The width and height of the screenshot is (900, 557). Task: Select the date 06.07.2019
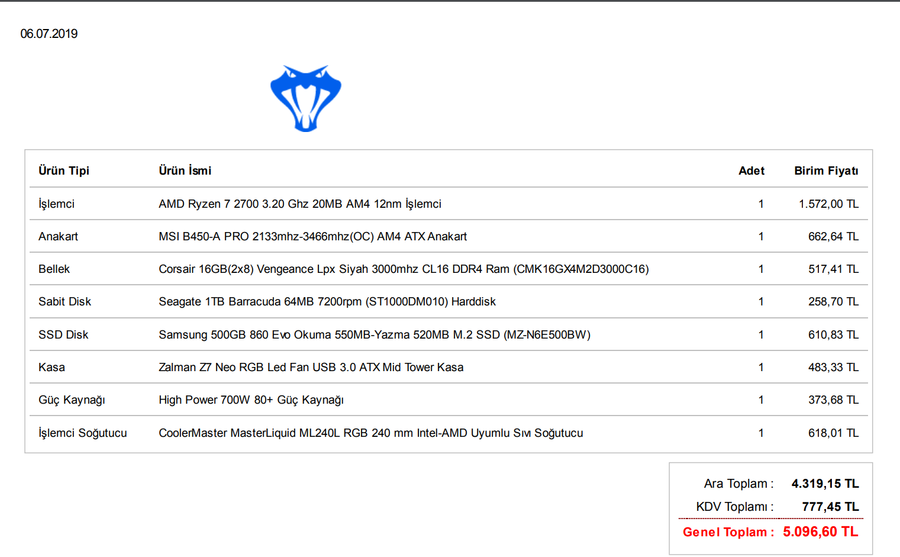49,34
